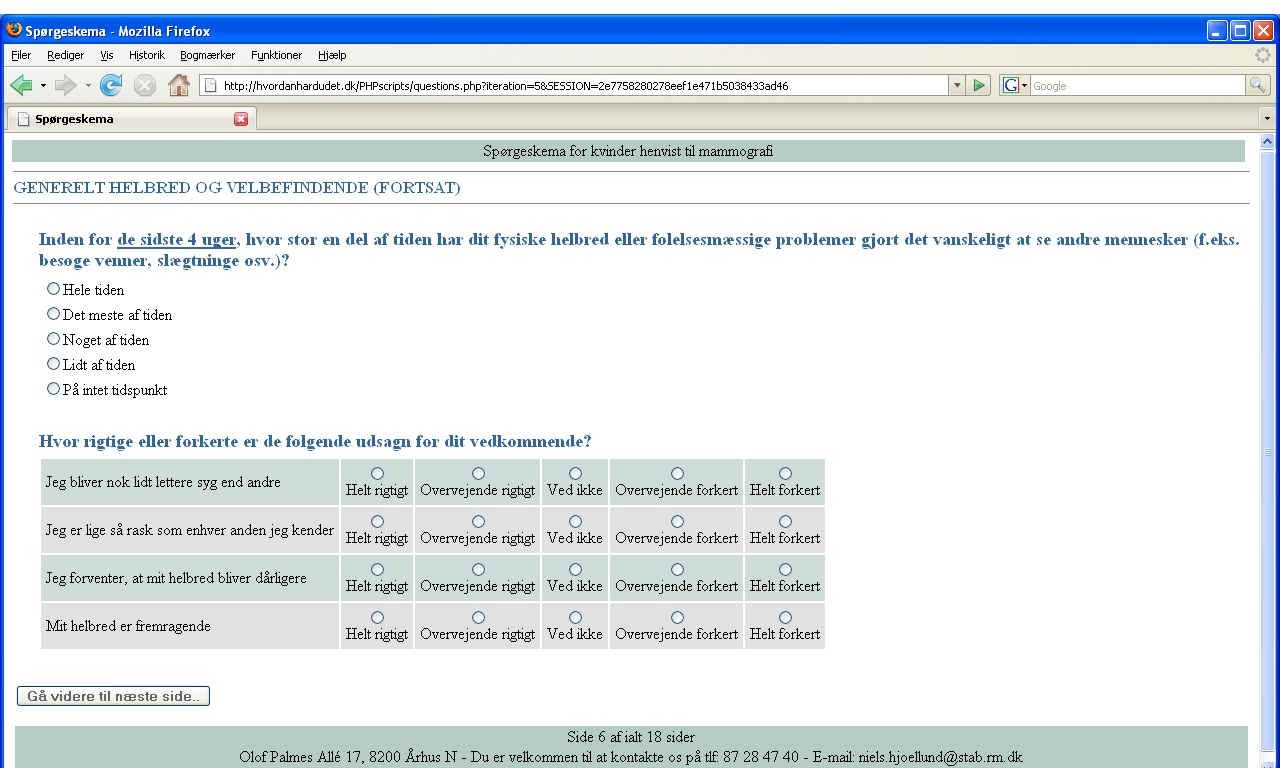
Task: Click the green Back arrow button
Action: coord(21,86)
